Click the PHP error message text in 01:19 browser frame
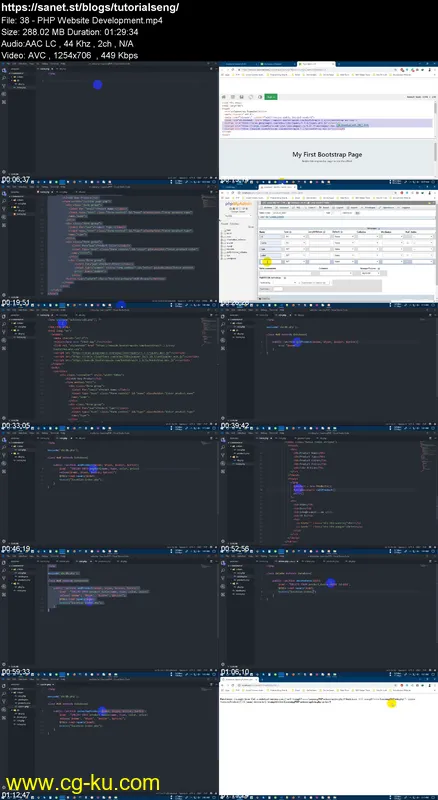438x800 pixels. coord(318,701)
